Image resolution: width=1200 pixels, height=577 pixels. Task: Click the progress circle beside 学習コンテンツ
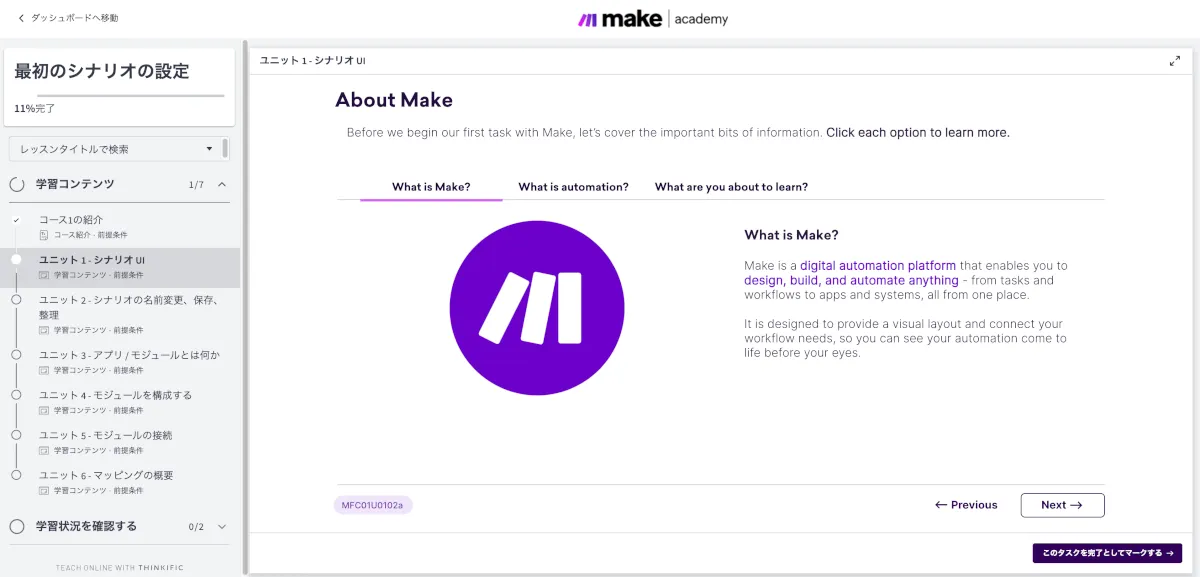(17, 184)
